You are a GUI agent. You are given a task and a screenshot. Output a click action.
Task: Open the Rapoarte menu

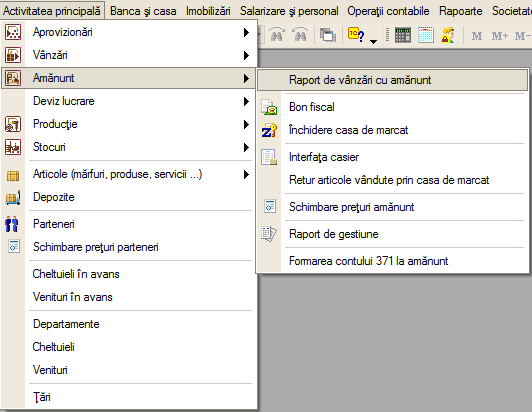[460, 11]
